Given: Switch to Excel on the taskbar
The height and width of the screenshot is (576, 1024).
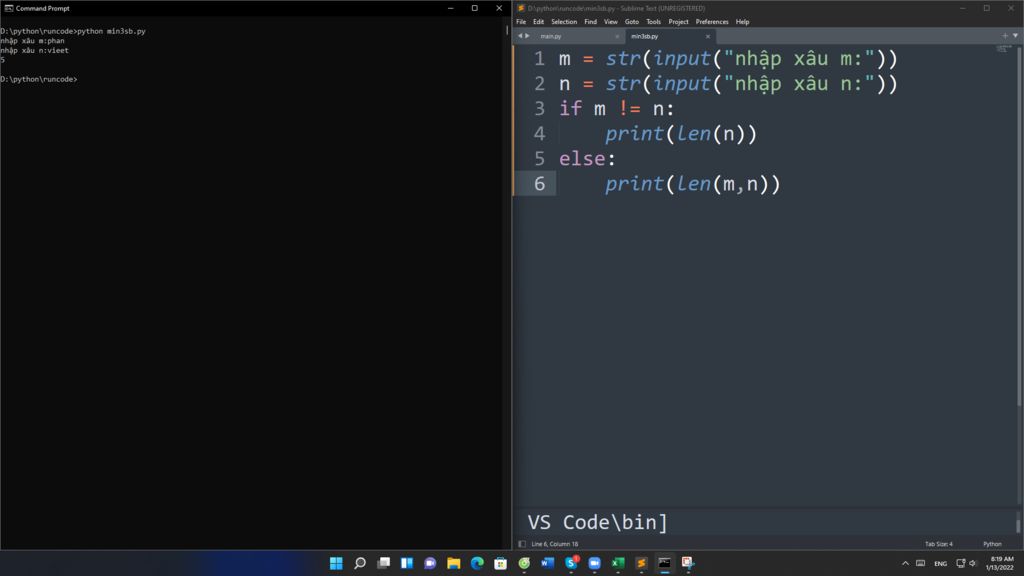Looking at the screenshot, I should 618,563.
